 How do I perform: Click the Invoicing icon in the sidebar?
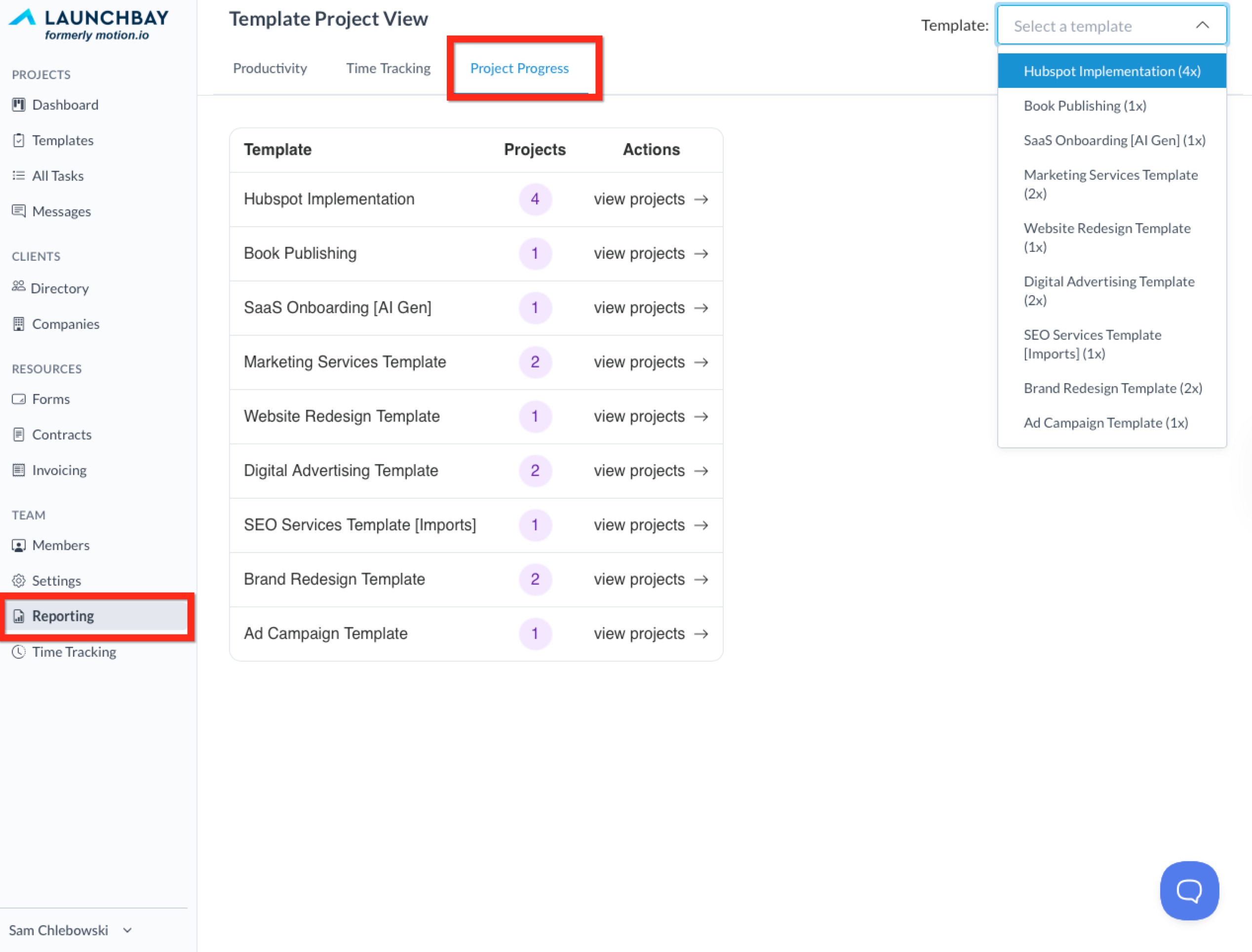pyautogui.click(x=19, y=471)
